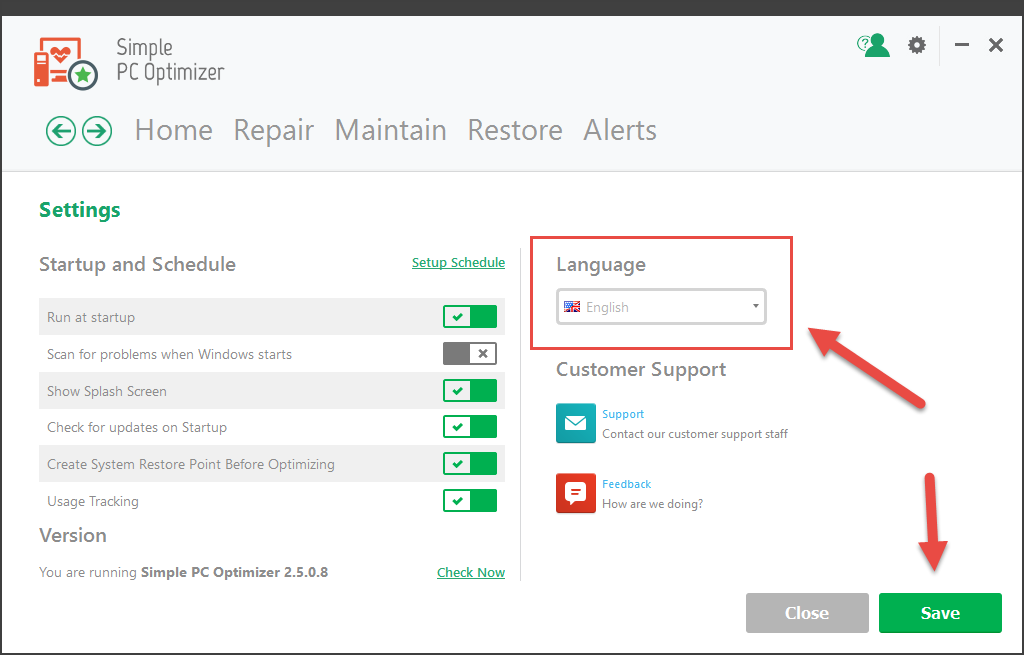Select the Restore tab
Screen dimensions: 1024x655
coord(515,130)
